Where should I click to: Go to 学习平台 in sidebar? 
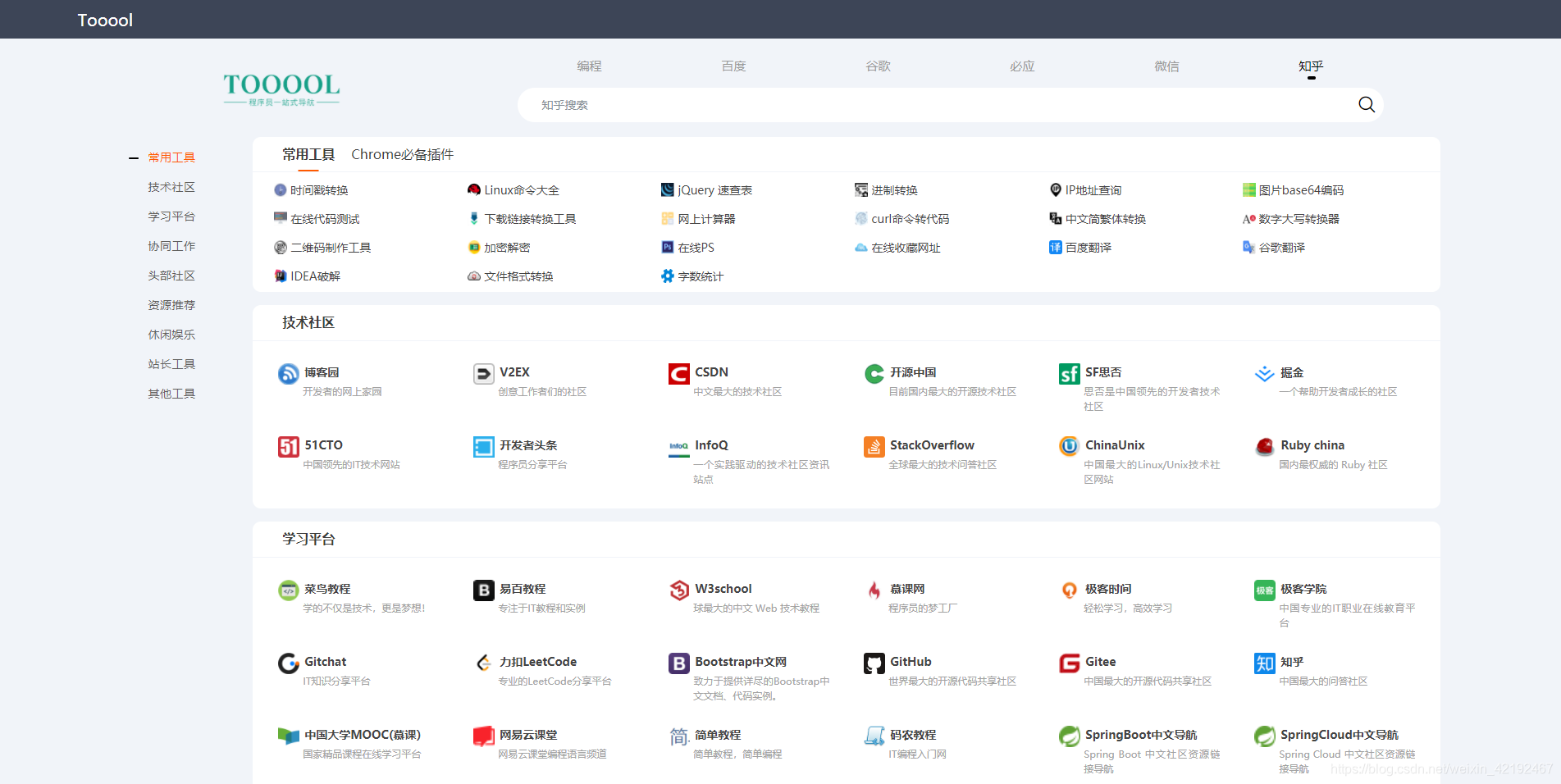tap(171, 217)
